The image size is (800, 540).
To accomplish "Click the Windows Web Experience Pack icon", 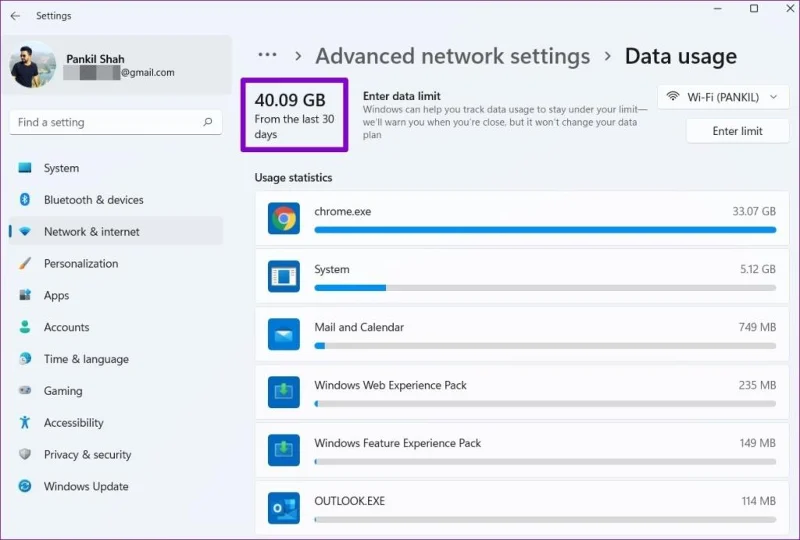I will [284, 392].
